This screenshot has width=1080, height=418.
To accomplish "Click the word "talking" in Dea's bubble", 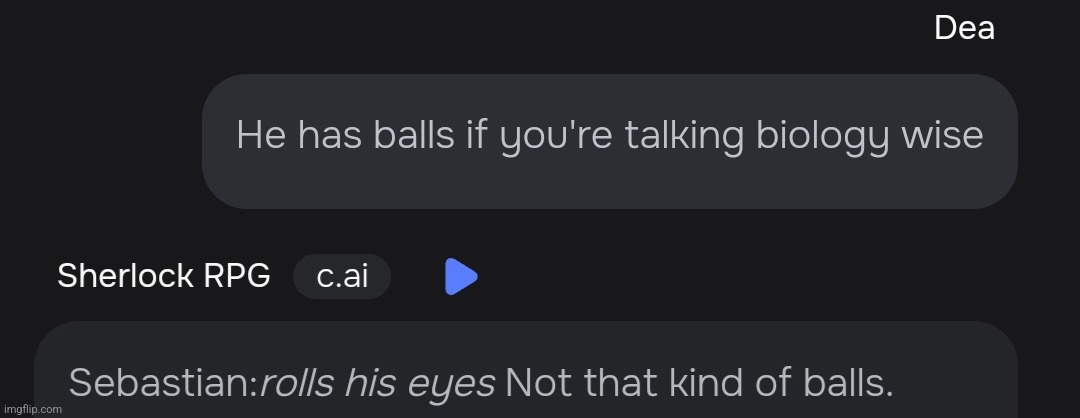I will point(684,135).
